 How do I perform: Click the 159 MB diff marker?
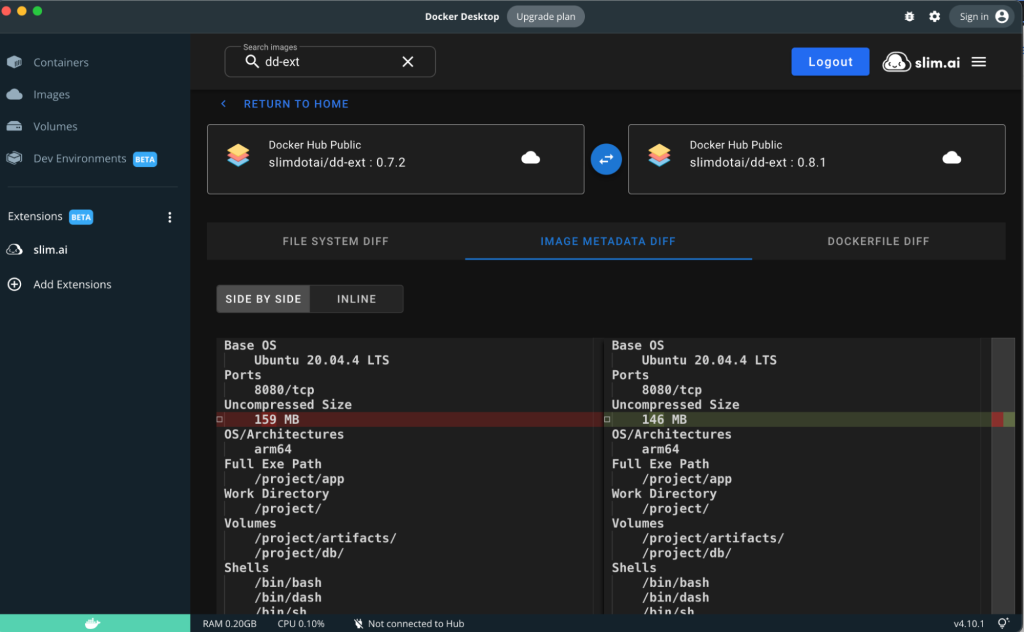[x=219, y=419]
